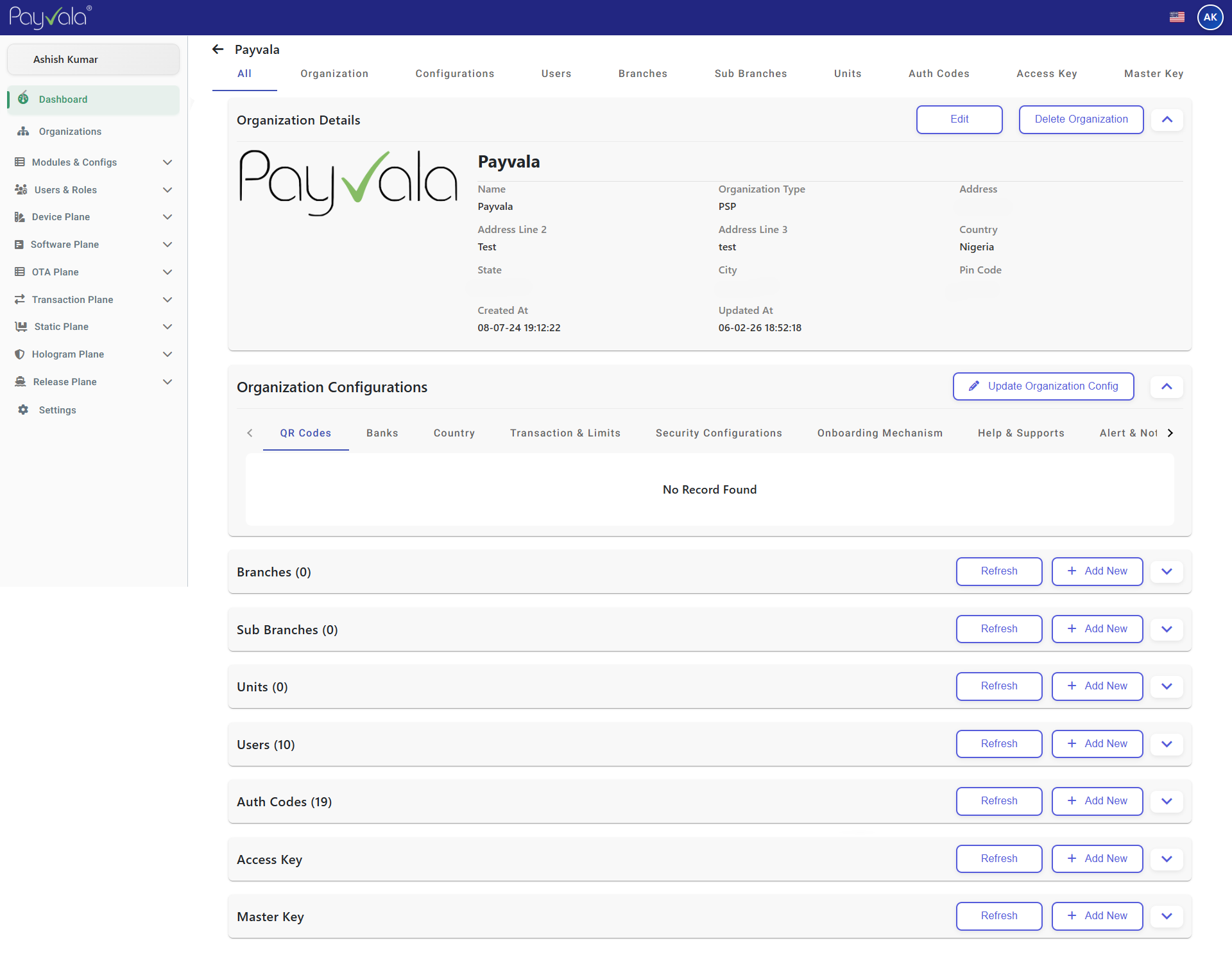Add New Access Key
The height and width of the screenshot is (959, 1232).
pos(1097,859)
